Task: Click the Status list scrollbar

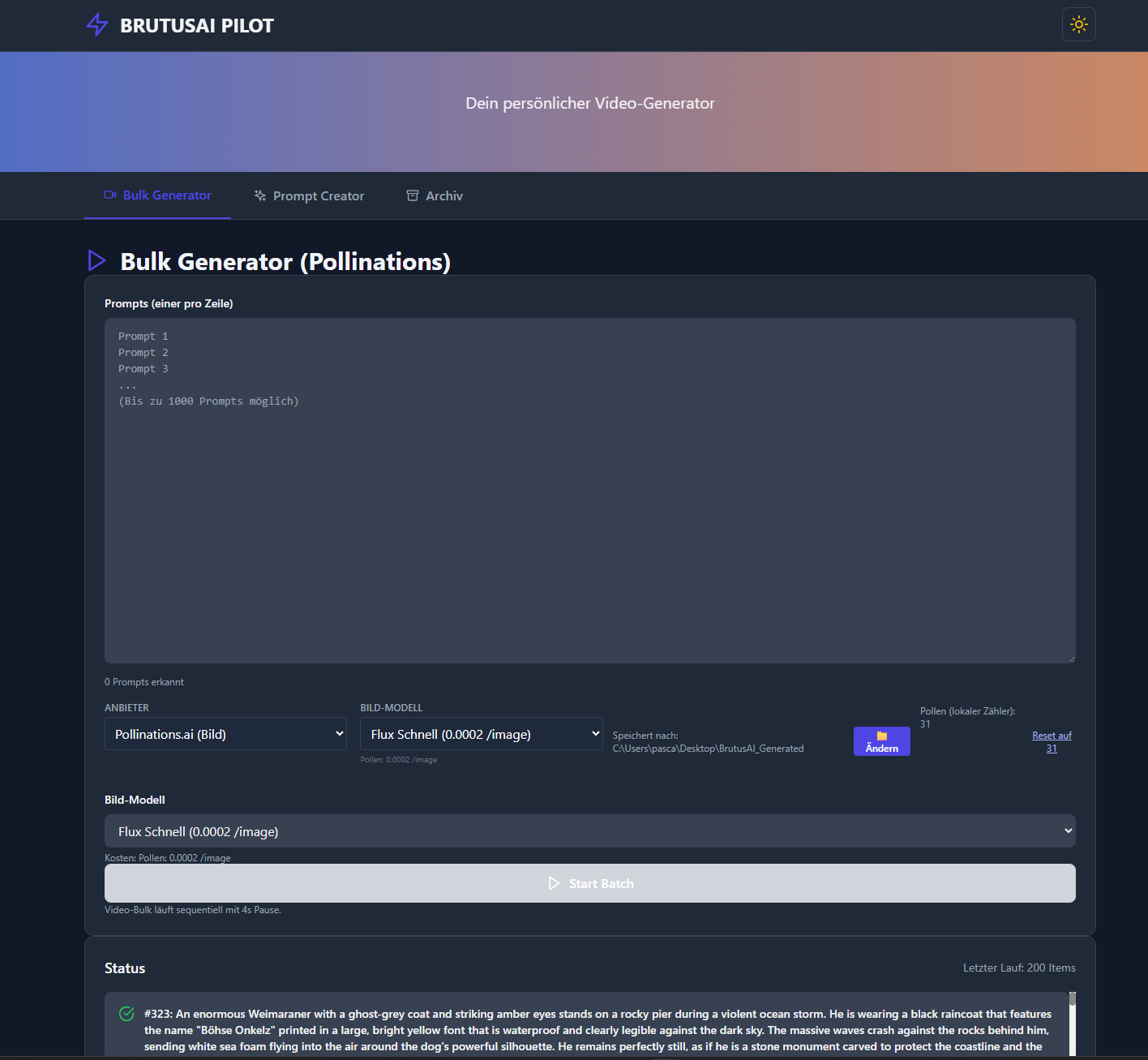Action: (x=1072, y=1024)
